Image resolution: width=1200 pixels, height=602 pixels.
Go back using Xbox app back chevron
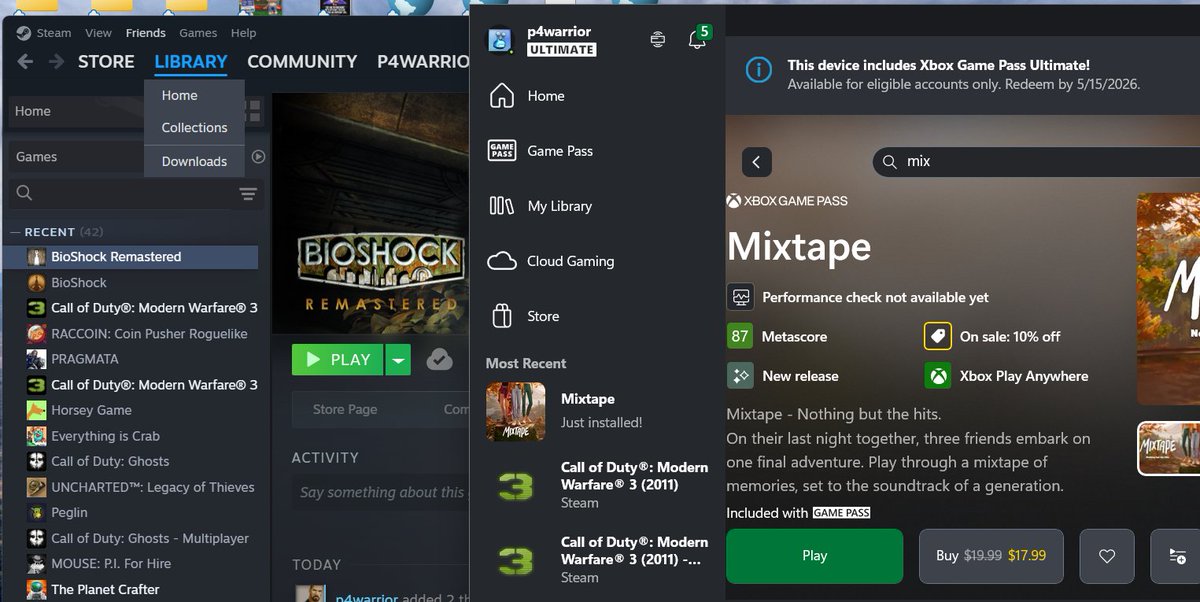tap(756, 161)
